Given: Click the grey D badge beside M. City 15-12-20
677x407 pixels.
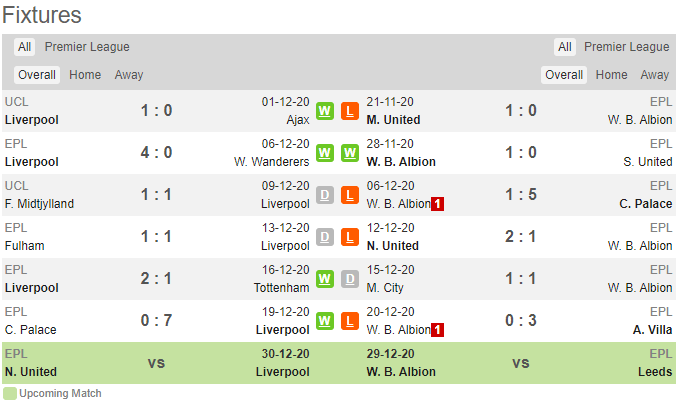Looking at the screenshot, I should [350, 279].
